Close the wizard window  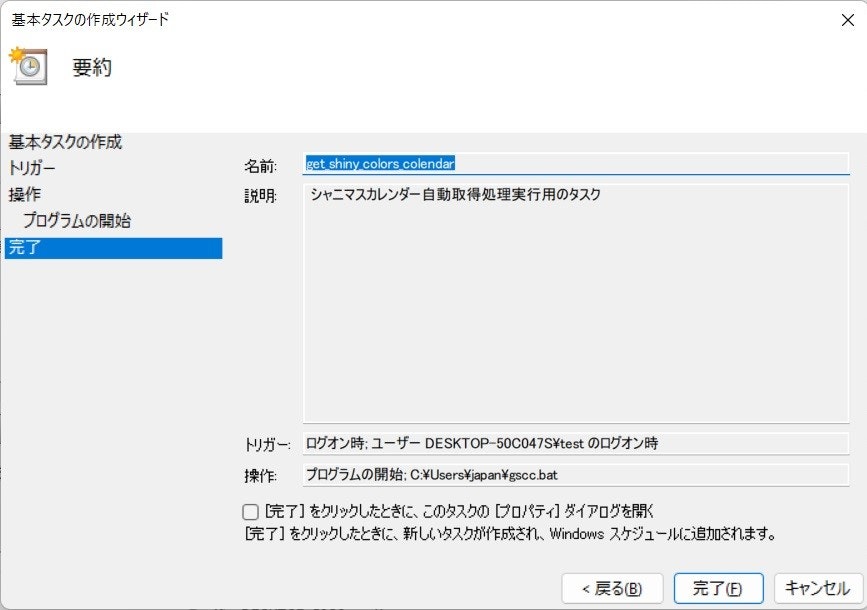[849, 18]
